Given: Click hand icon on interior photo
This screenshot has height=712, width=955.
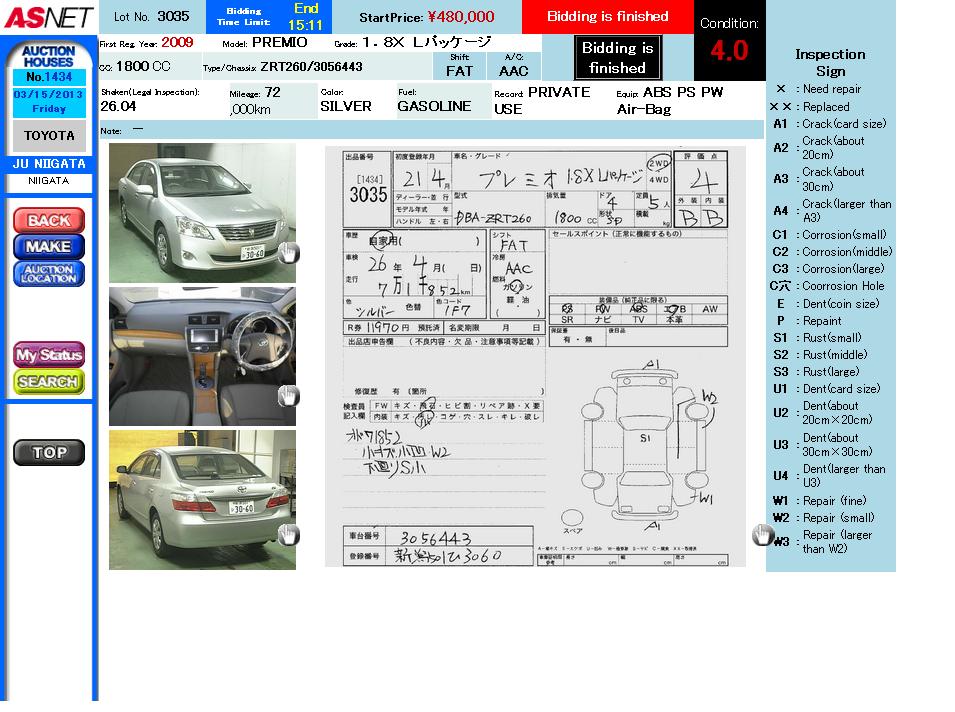Looking at the screenshot, I should click(x=288, y=396).
